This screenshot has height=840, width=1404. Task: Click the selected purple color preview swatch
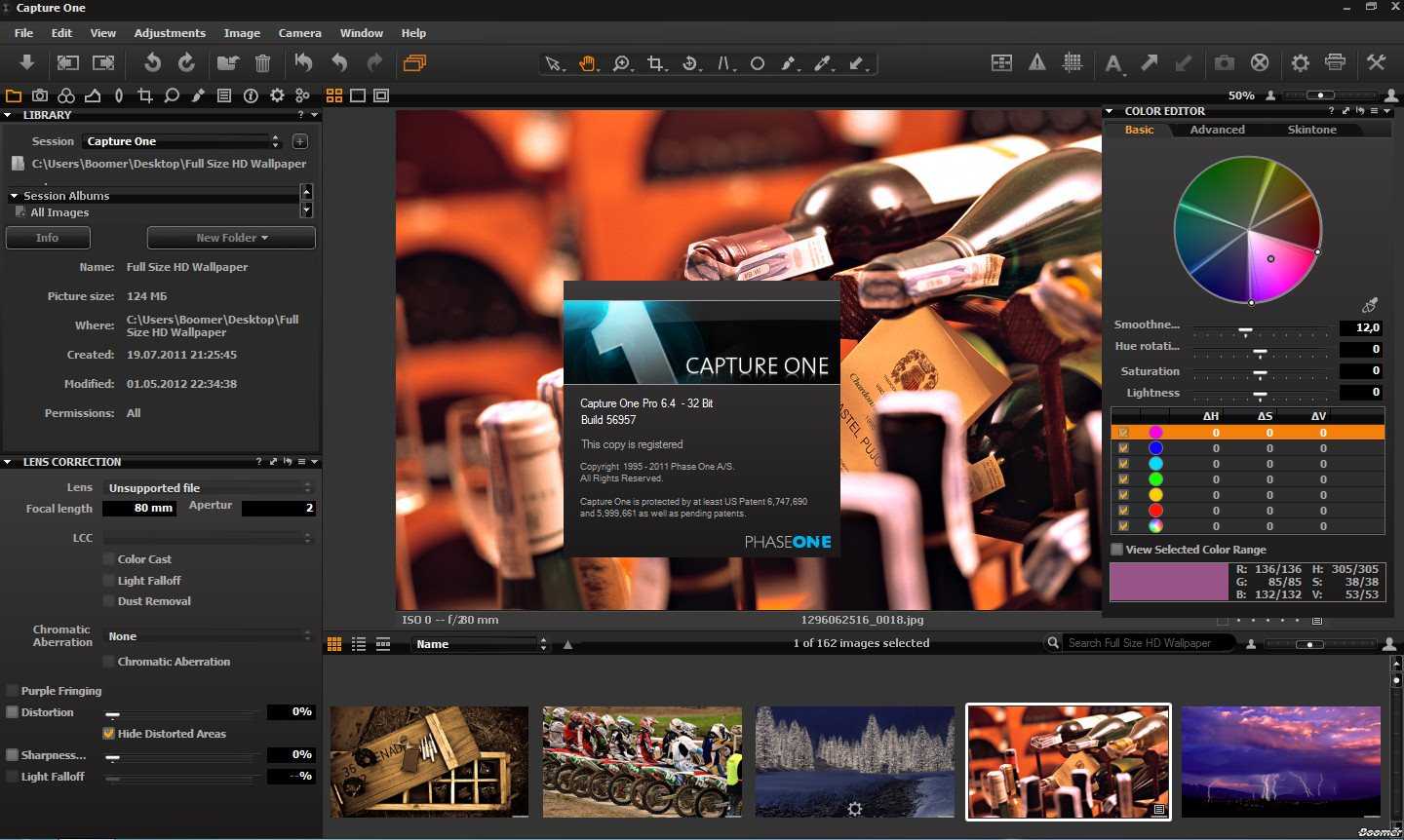[x=1169, y=582]
